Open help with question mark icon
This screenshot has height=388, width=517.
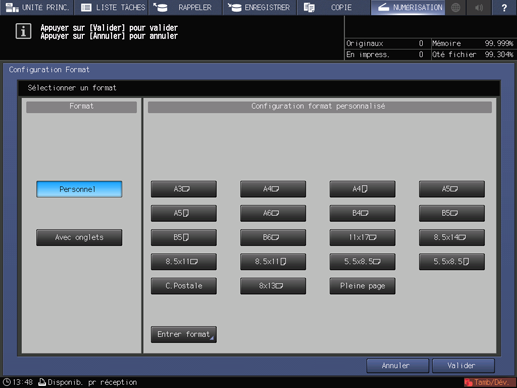[504, 7]
